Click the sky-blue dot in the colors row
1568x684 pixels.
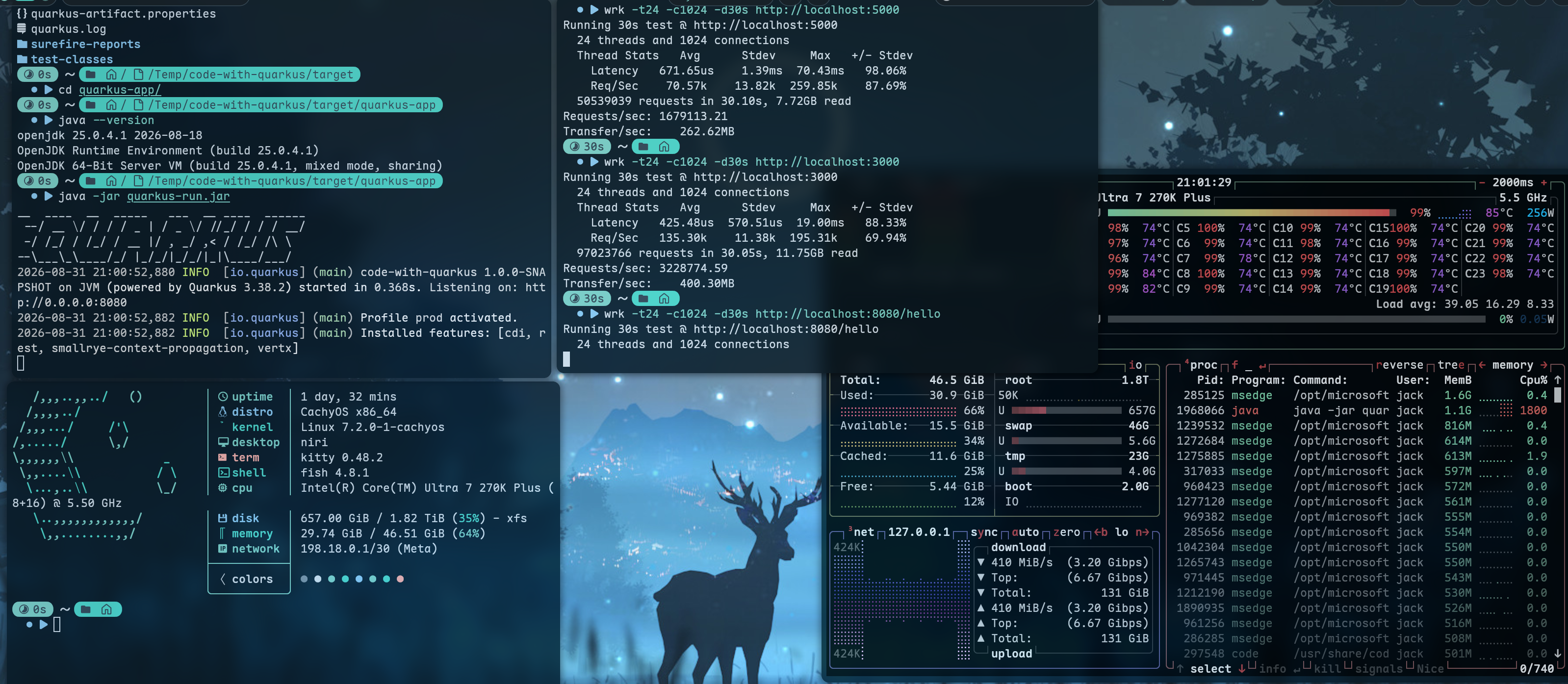coord(359,579)
